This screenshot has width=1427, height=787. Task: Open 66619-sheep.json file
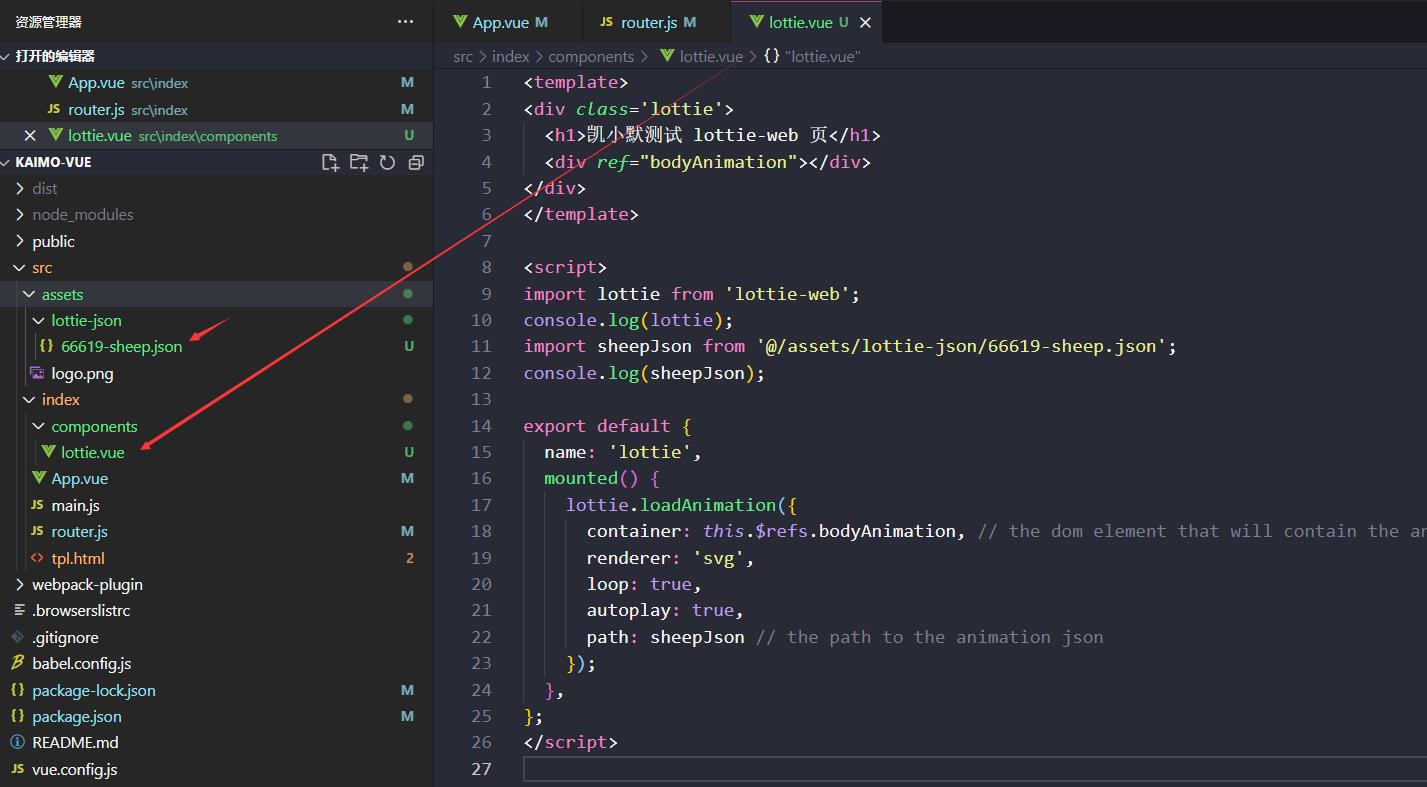coord(216,346)
